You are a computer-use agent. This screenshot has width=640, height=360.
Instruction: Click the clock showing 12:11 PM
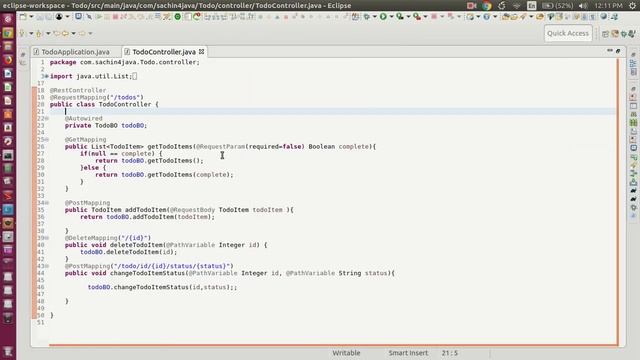pyautogui.click(x=608, y=6)
